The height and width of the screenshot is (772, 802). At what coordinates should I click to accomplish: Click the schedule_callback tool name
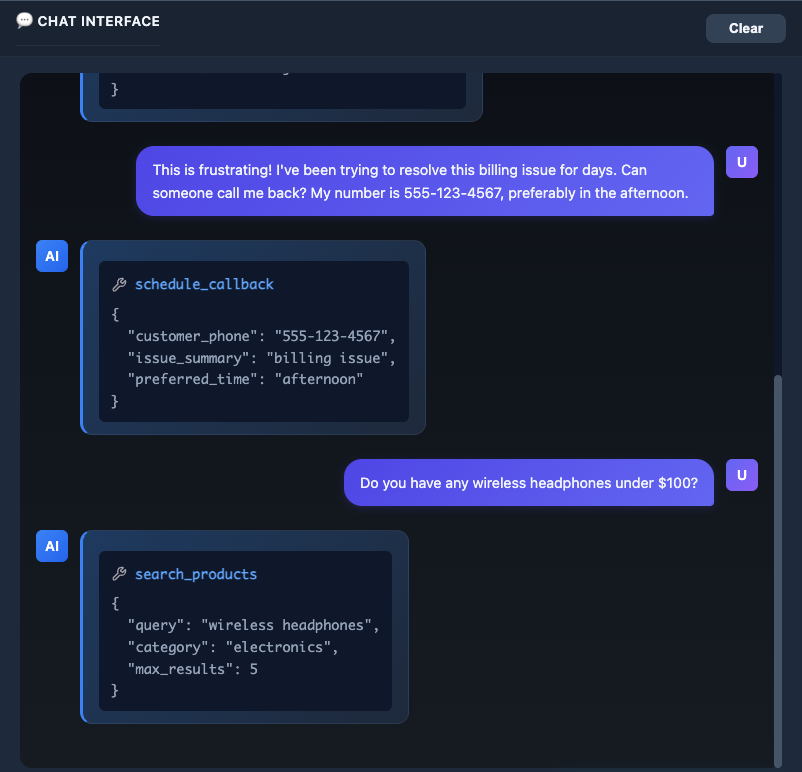(204, 284)
